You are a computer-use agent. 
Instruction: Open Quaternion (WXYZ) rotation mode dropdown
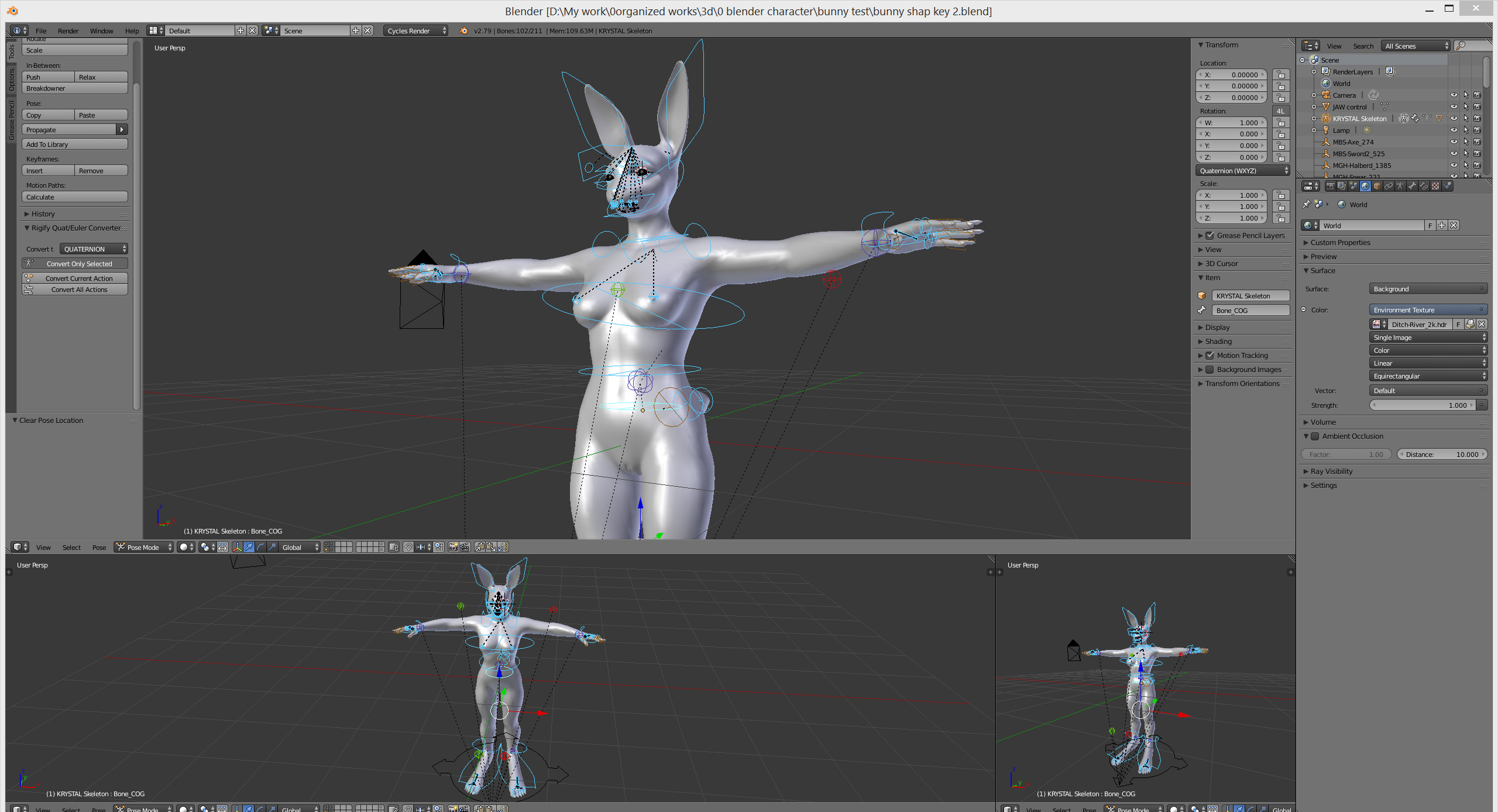1243,170
